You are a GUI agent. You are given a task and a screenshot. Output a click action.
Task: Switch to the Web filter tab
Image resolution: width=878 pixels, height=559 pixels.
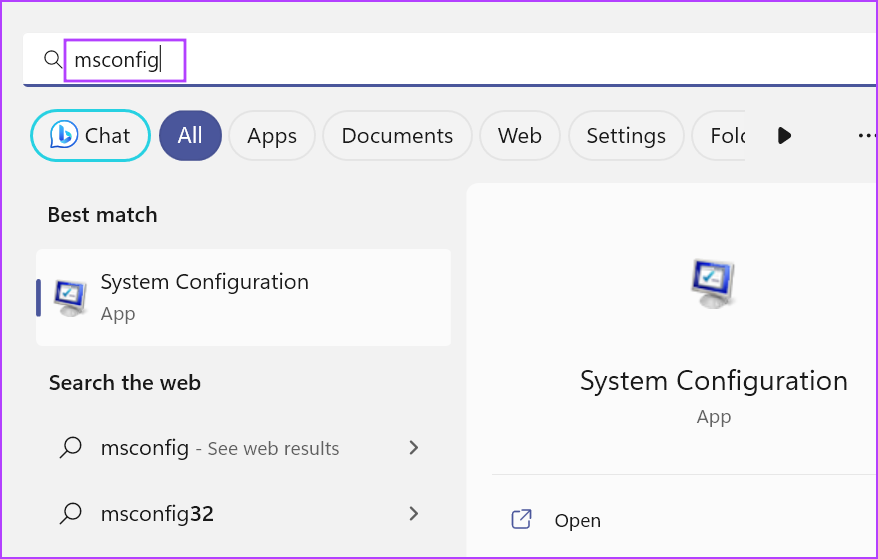[520, 136]
